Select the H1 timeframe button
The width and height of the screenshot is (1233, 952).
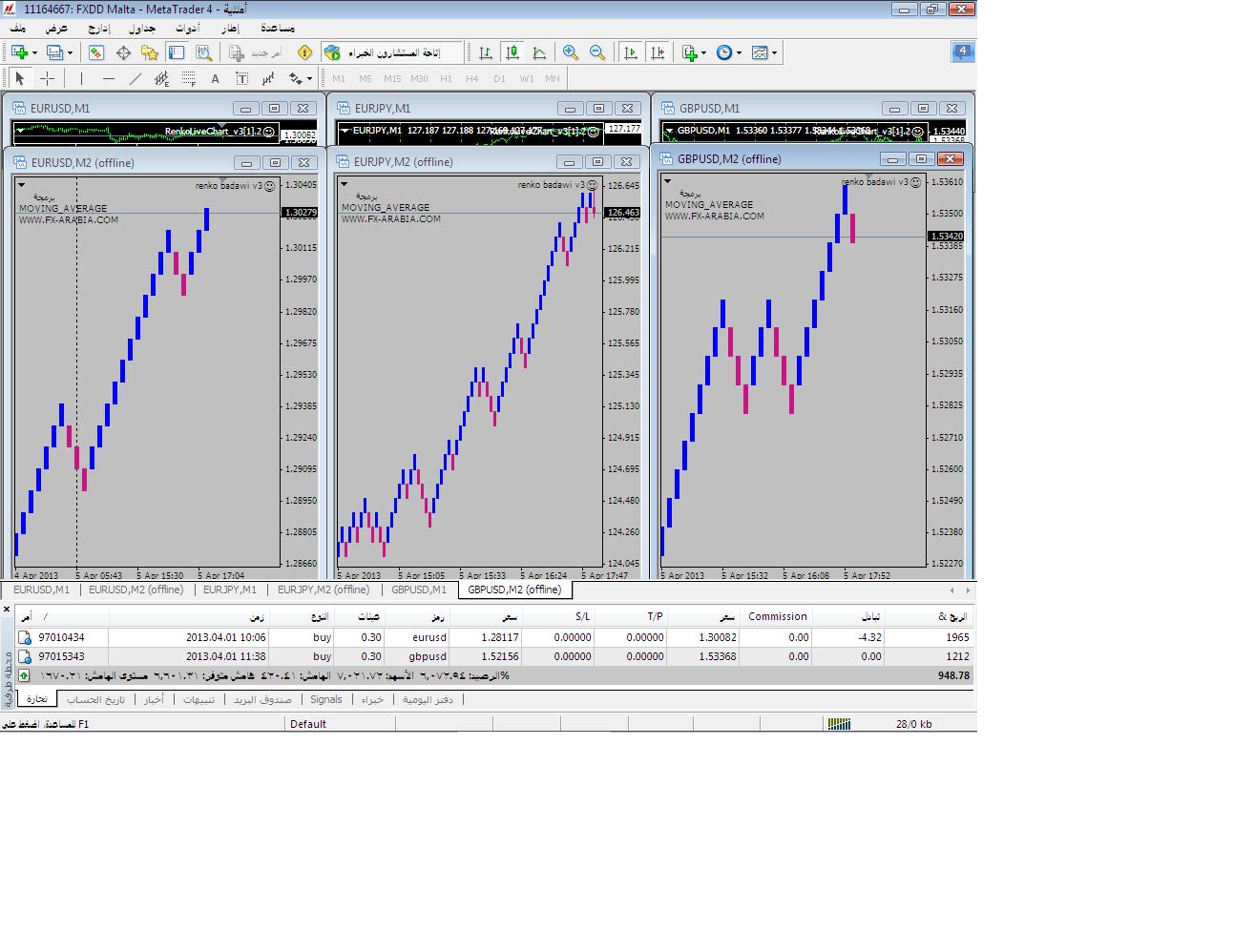(x=446, y=78)
